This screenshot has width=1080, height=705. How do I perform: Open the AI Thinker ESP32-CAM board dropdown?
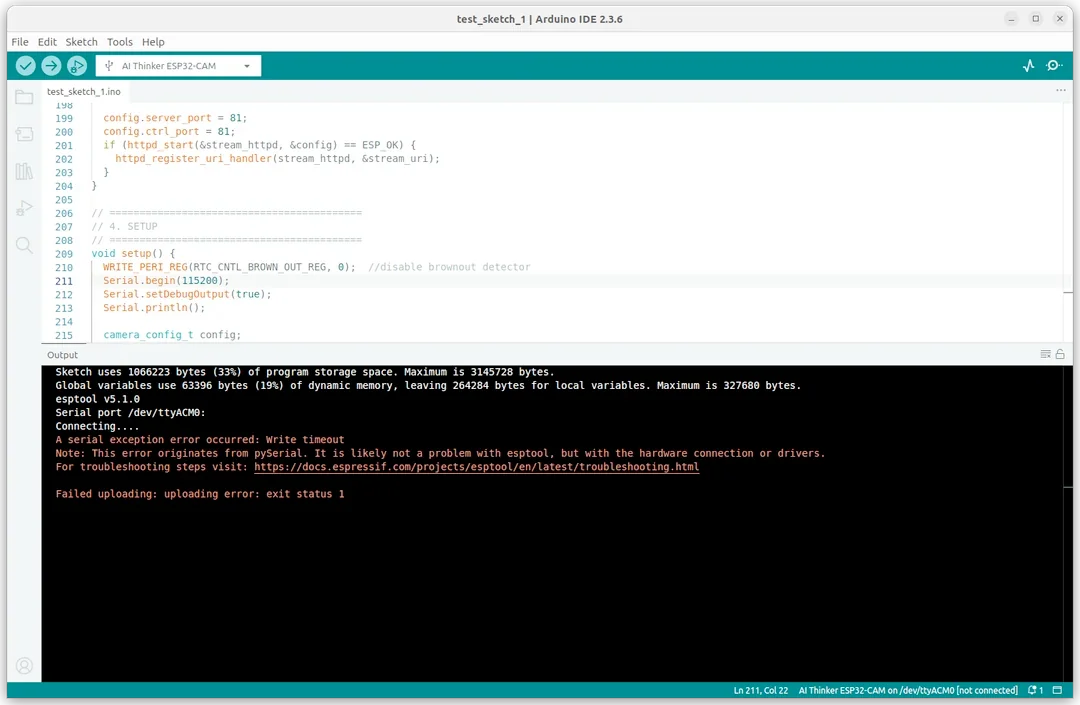(x=178, y=66)
